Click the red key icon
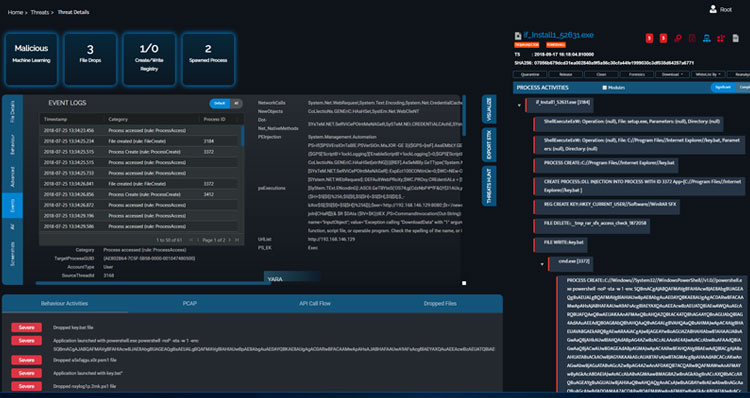The width and height of the screenshot is (750, 398). (678, 38)
